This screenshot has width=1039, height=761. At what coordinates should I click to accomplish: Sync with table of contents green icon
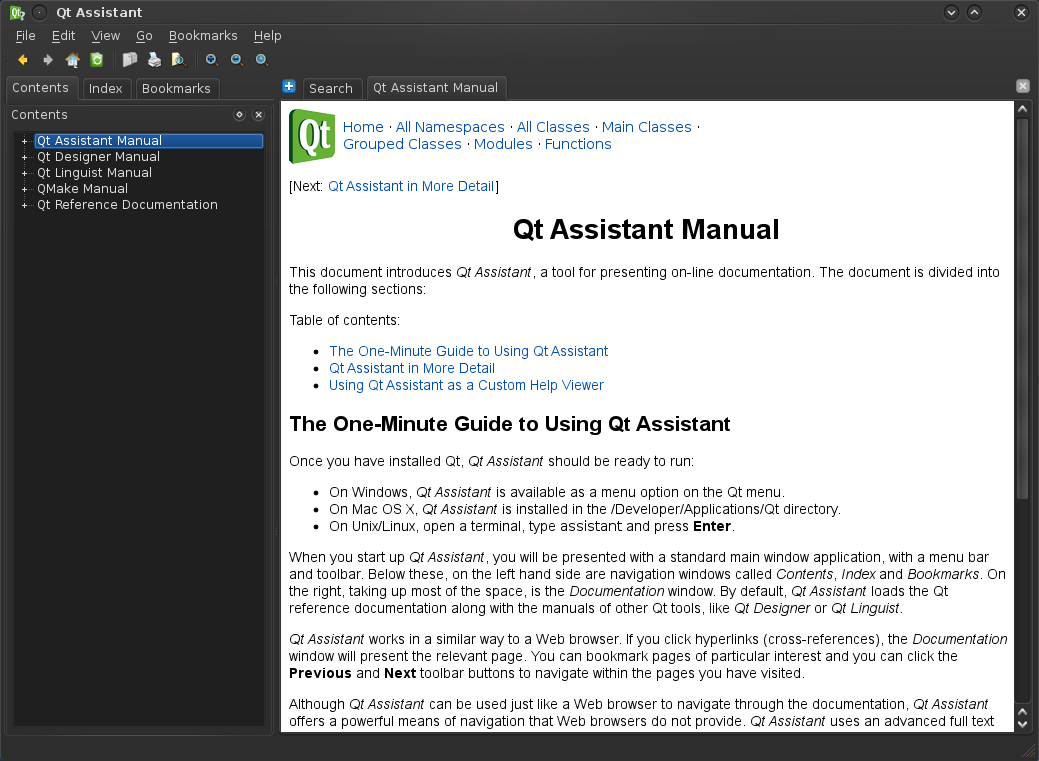[97, 60]
